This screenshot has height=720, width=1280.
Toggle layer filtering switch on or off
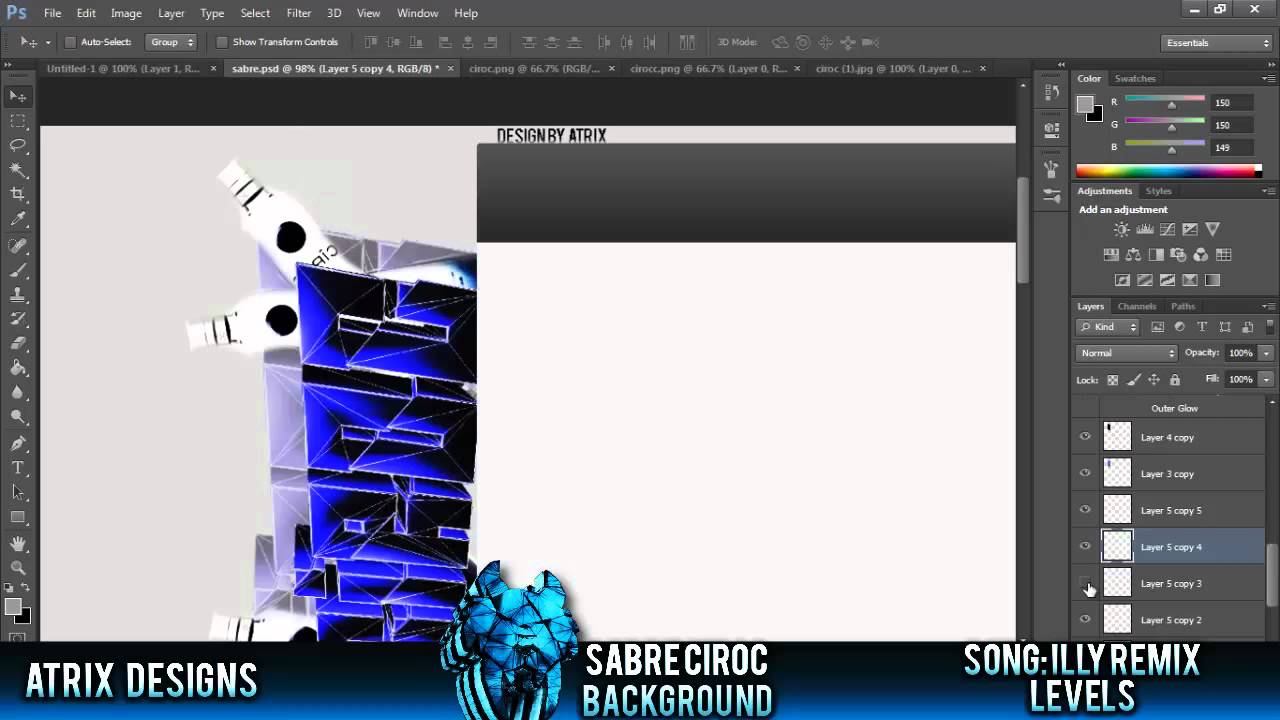click(1269, 325)
